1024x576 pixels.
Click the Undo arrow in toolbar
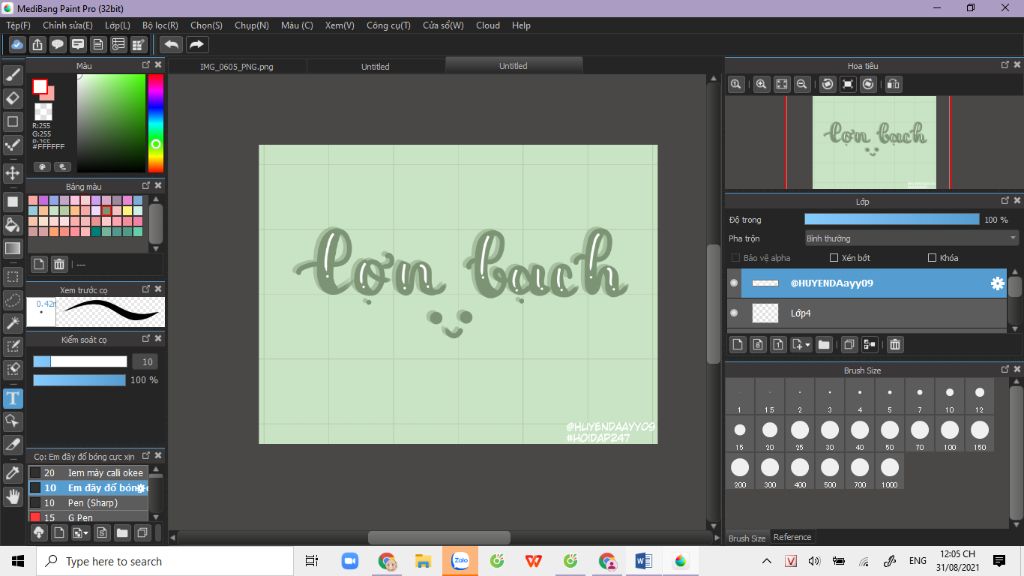tap(171, 44)
